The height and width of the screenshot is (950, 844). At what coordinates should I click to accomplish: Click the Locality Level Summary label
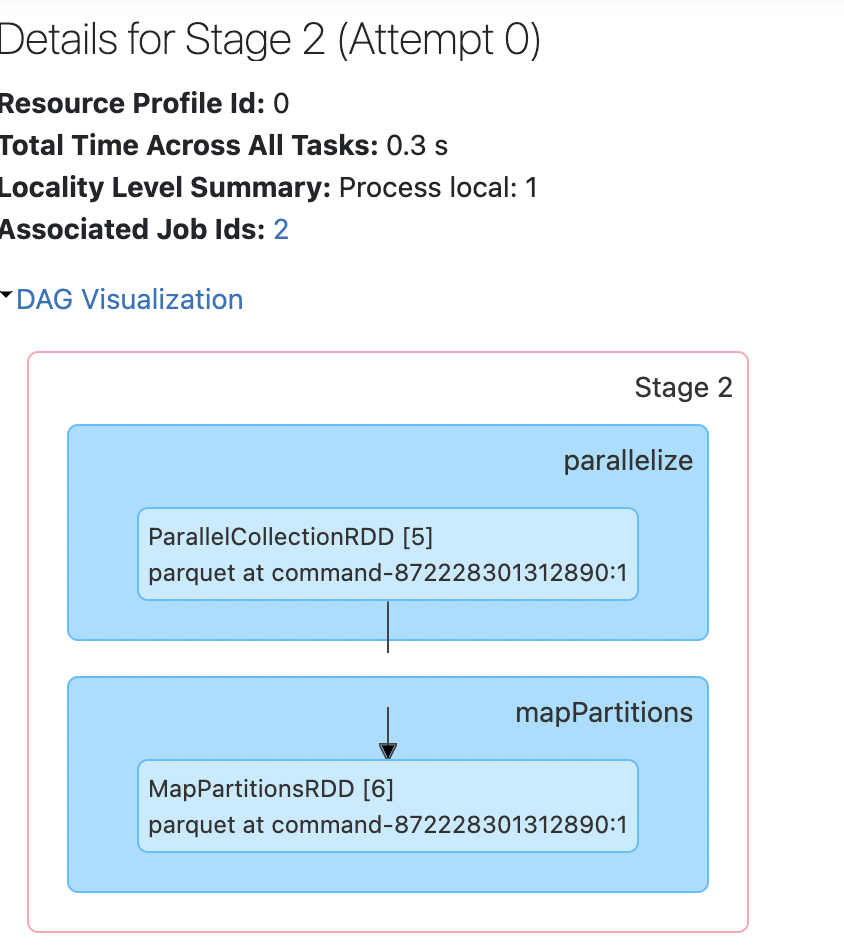[164, 188]
